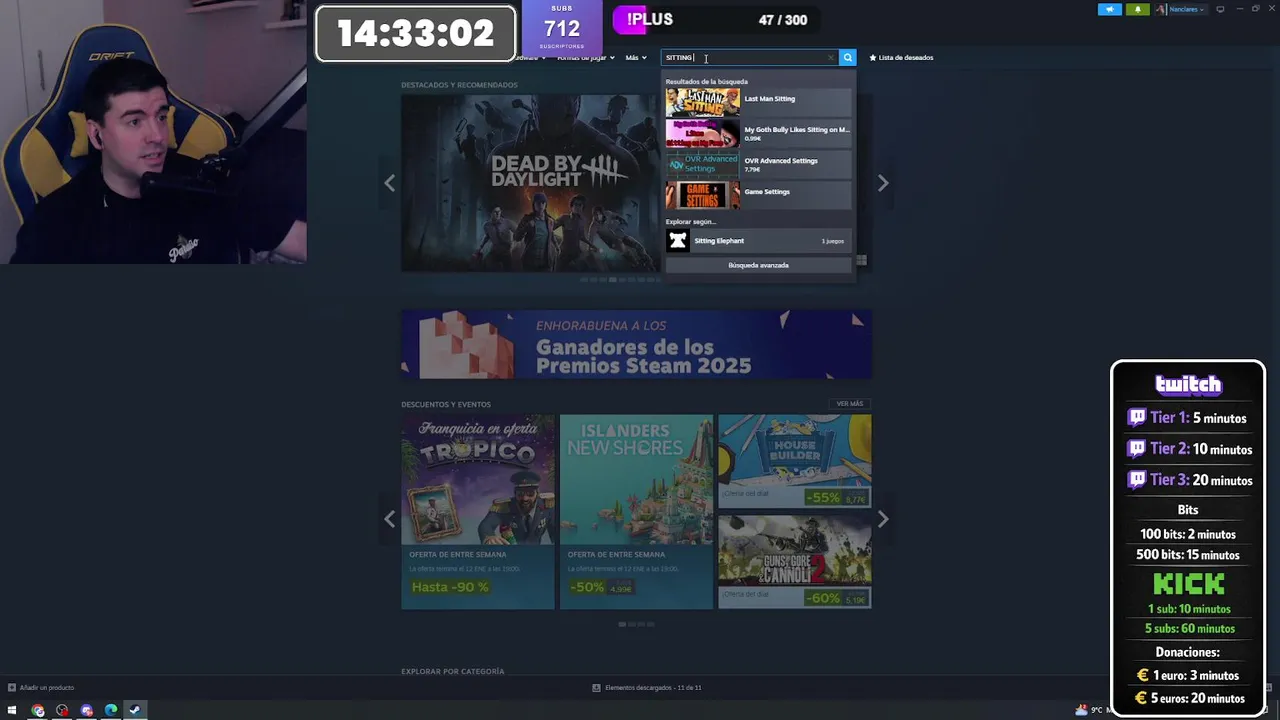Click the -55% House Builder discount badge
The height and width of the screenshot is (720, 1280).
(x=823, y=497)
